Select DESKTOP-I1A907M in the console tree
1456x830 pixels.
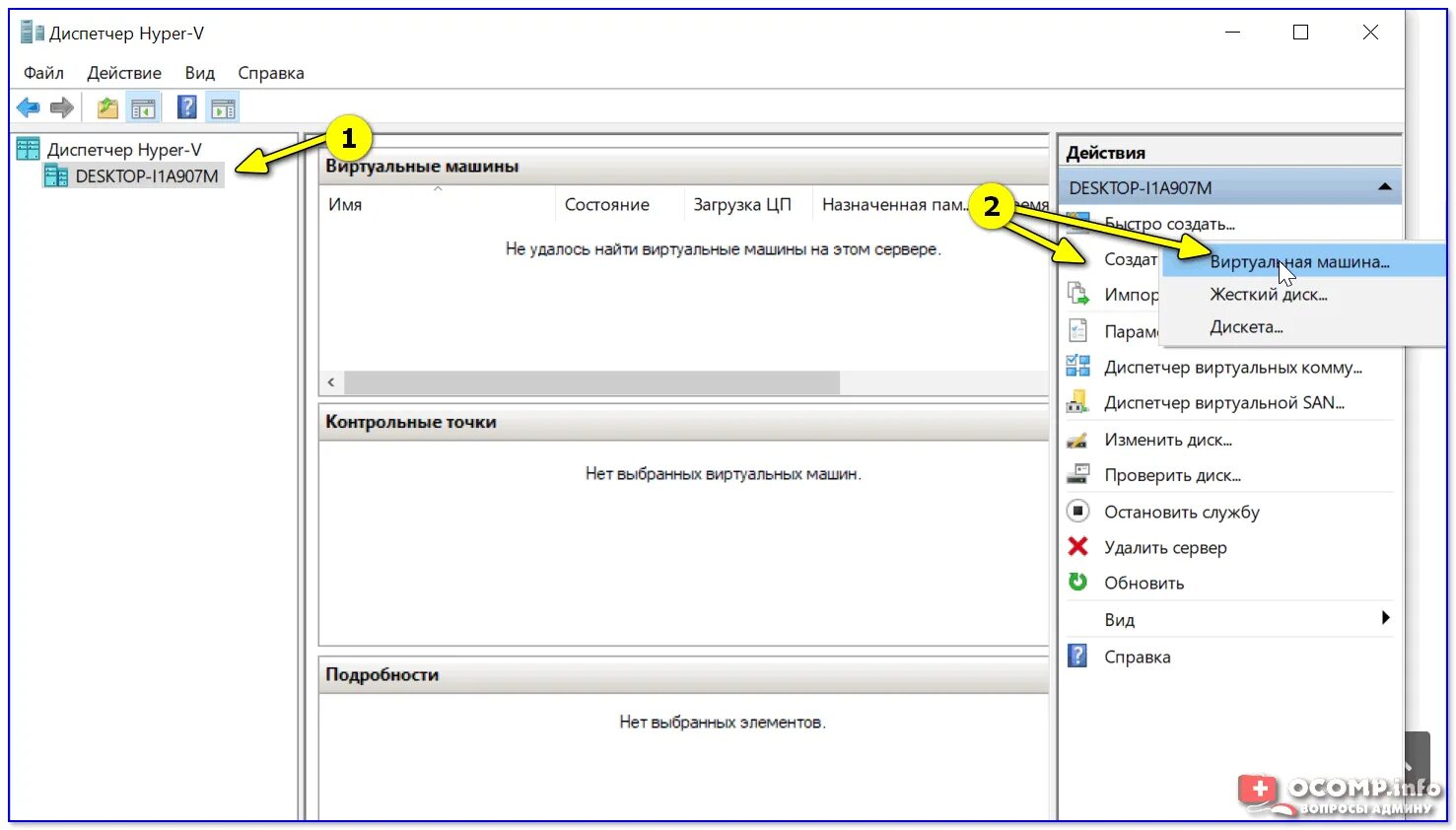click(146, 176)
